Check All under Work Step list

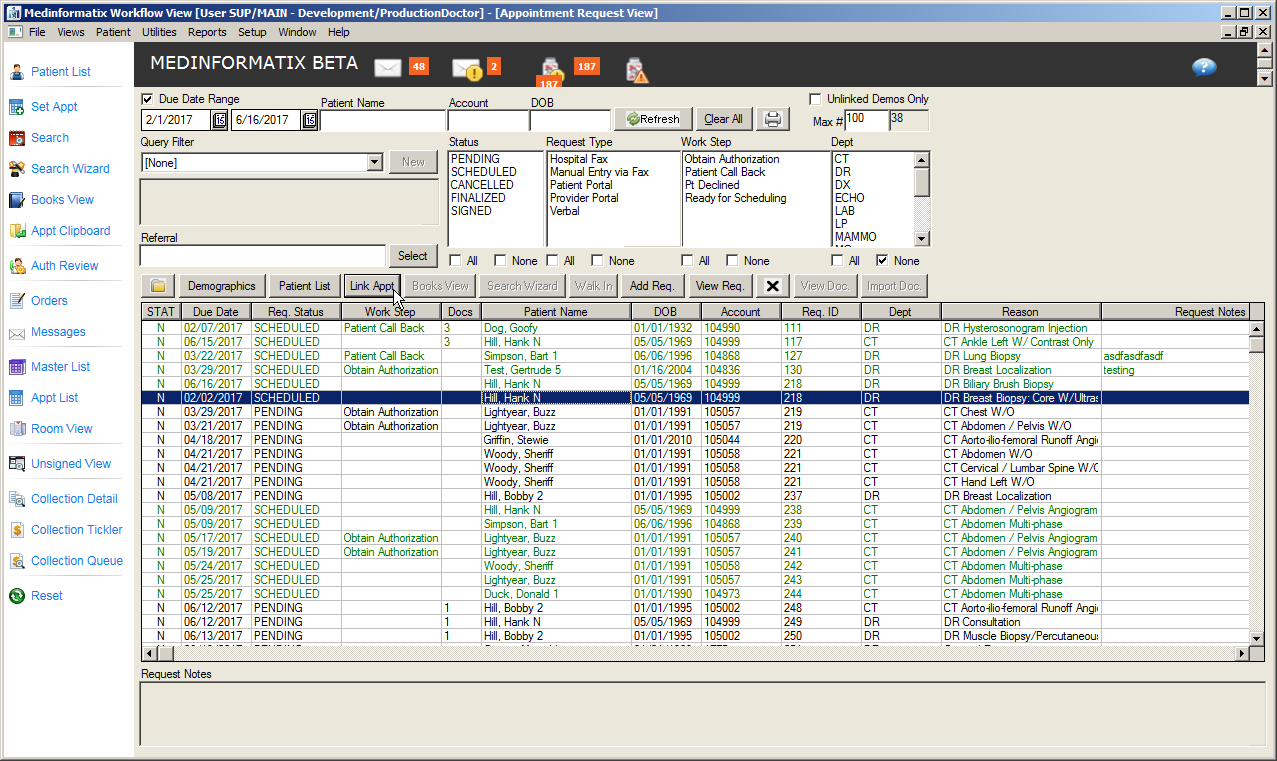[689, 261]
